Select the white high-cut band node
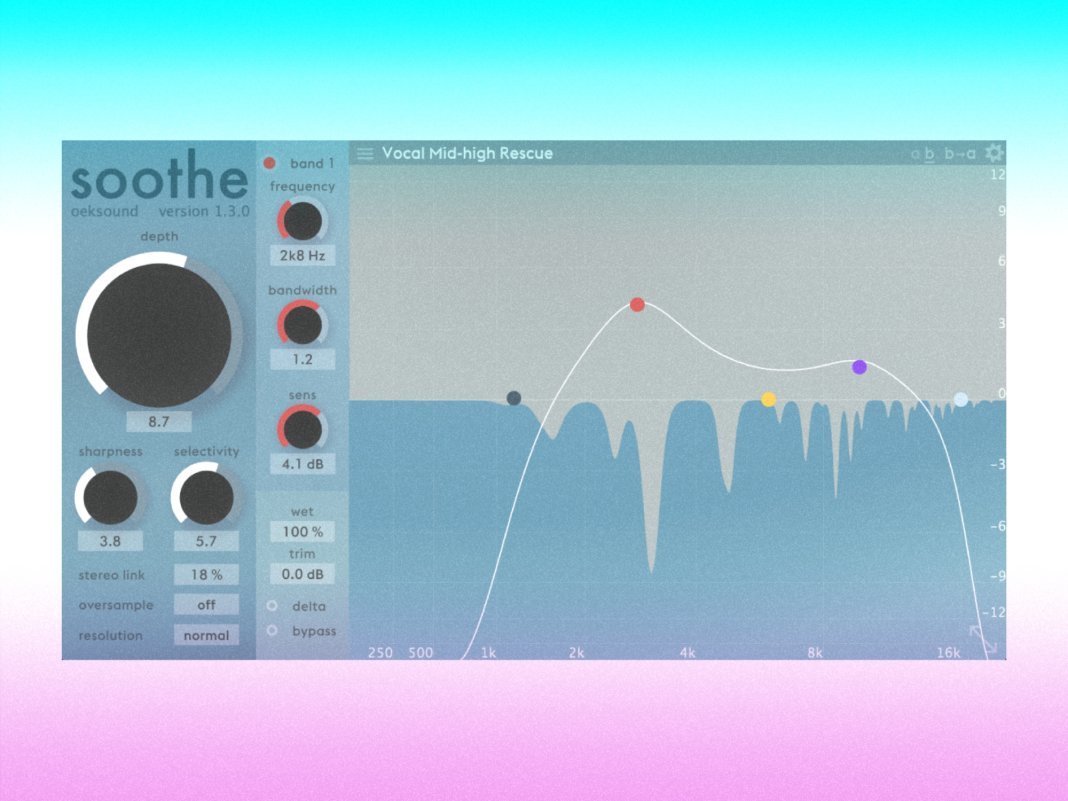 [961, 399]
